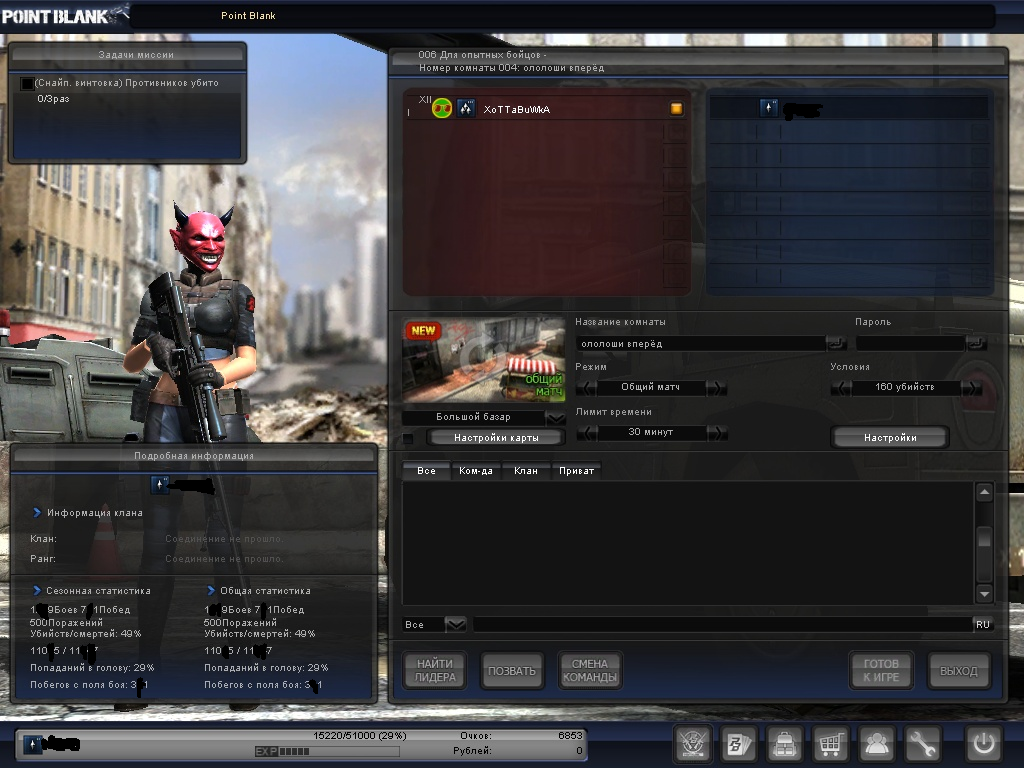The image size is (1024, 768).
Task: Decrease Условия from 160 убийств
Action: point(841,388)
